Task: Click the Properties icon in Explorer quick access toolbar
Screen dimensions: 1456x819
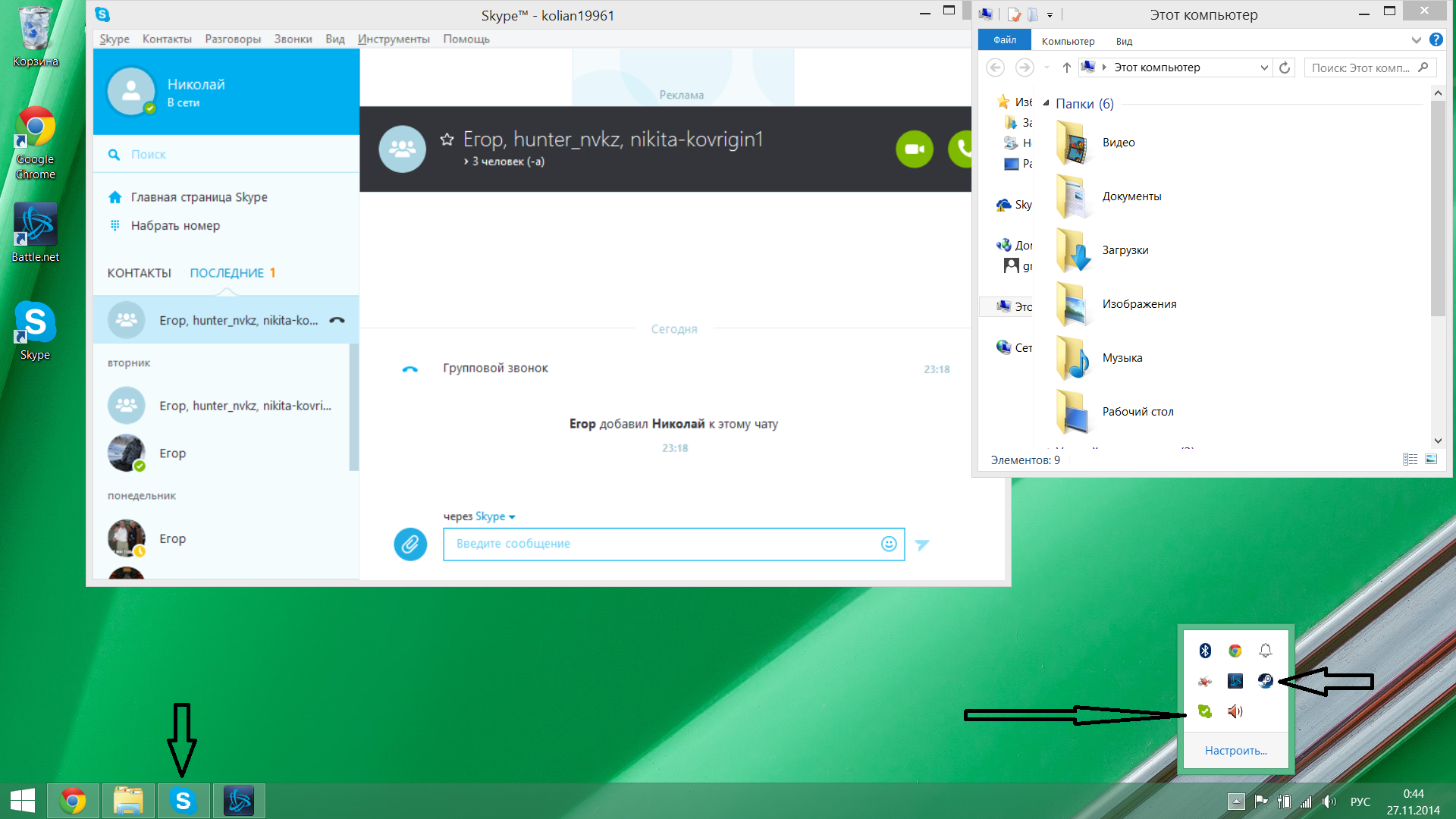Action: tap(1015, 14)
